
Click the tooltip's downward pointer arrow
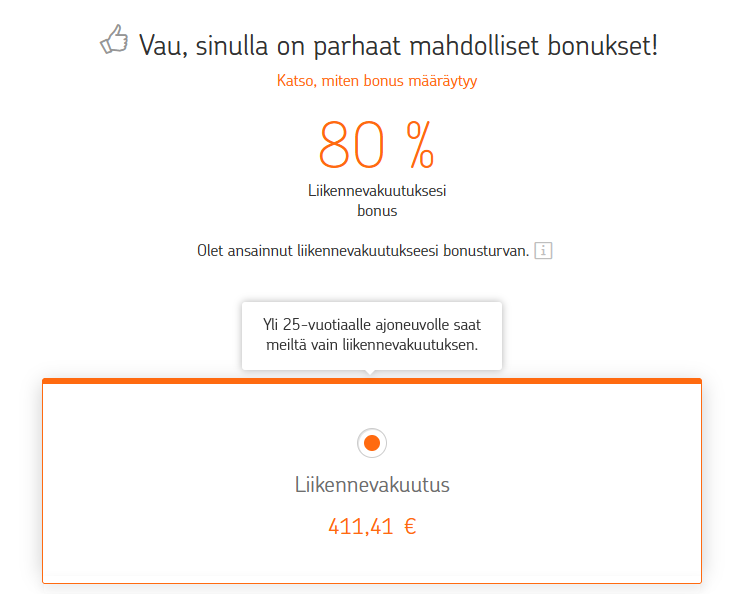click(371, 373)
